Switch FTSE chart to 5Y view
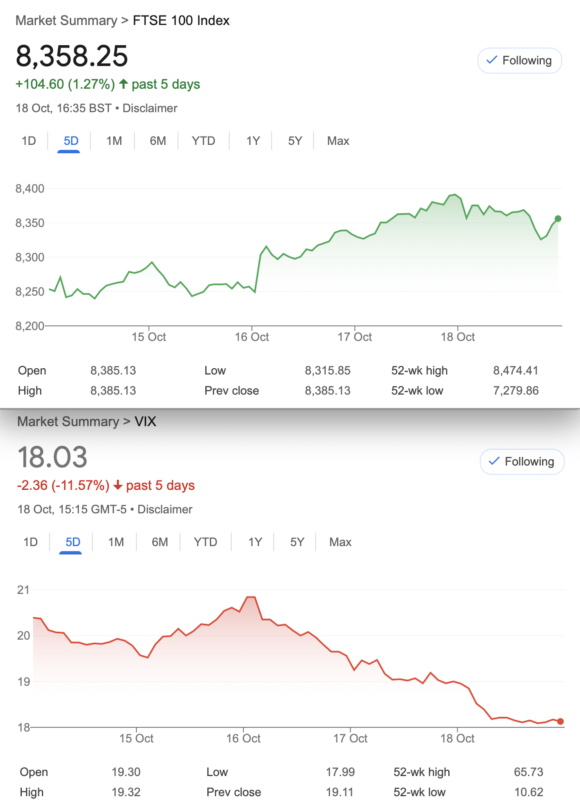580x800 pixels. click(295, 141)
